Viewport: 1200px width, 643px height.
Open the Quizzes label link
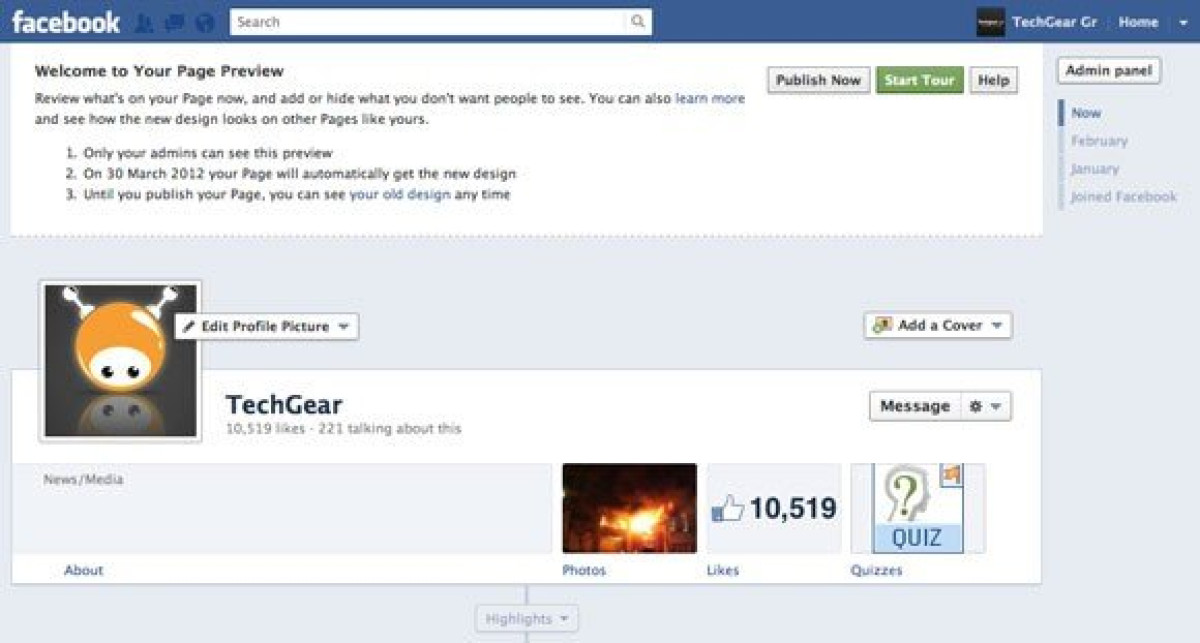pos(876,570)
